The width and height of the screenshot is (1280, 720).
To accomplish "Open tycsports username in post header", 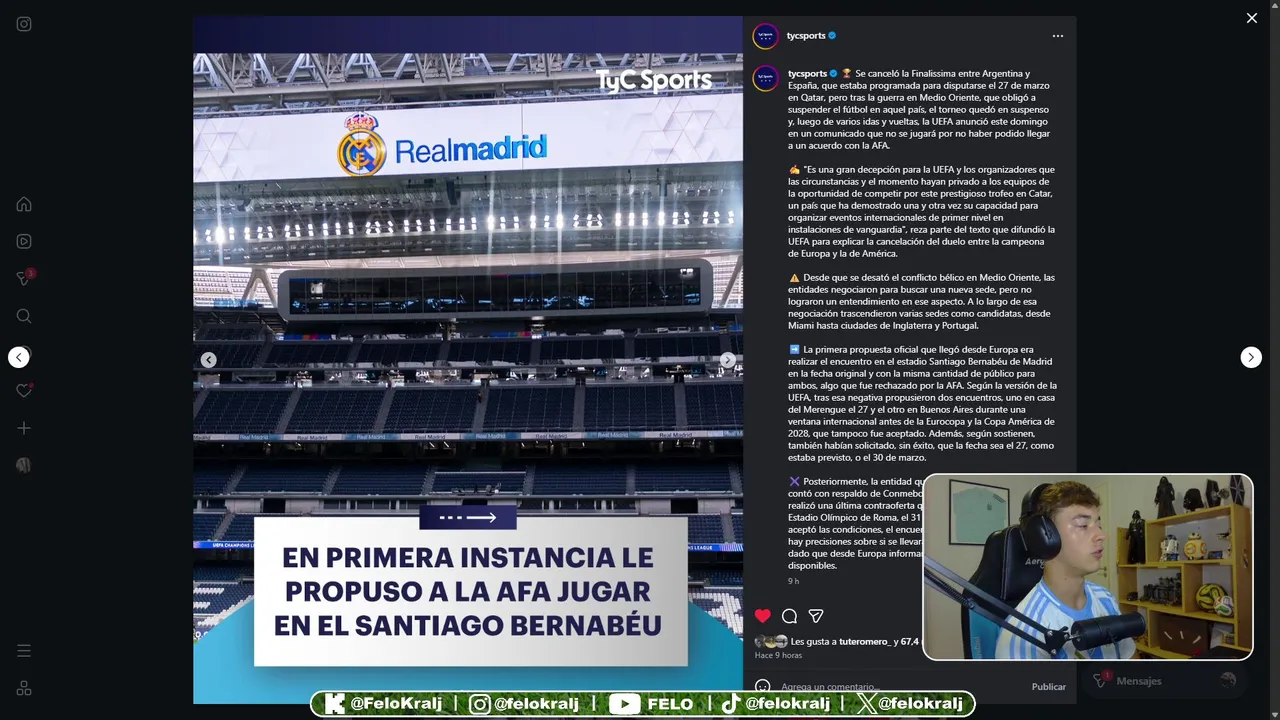I will pos(806,36).
